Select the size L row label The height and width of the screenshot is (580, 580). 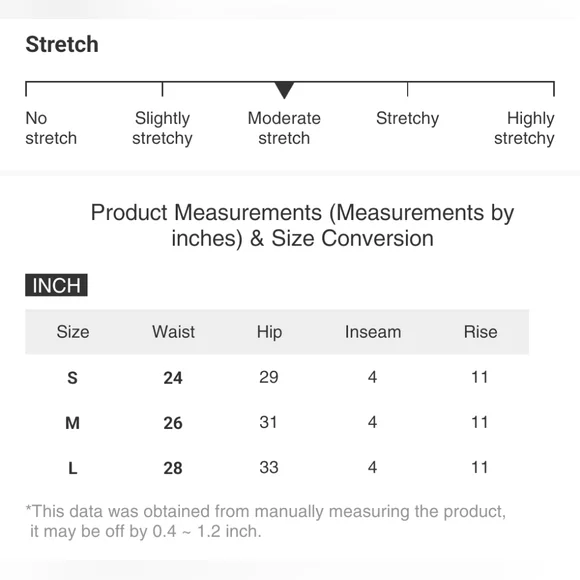(x=72, y=468)
